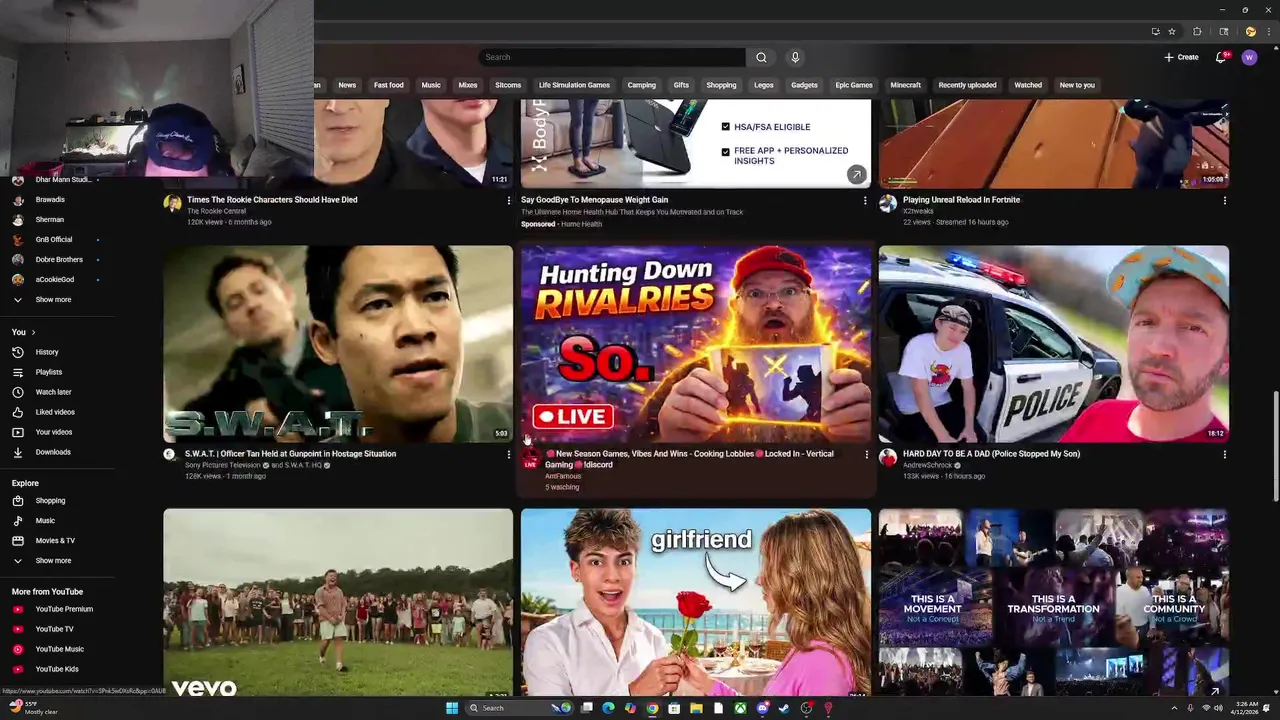The width and height of the screenshot is (1280, 720).
Task: Open the Windows Start menu
Action: [452, 708]
